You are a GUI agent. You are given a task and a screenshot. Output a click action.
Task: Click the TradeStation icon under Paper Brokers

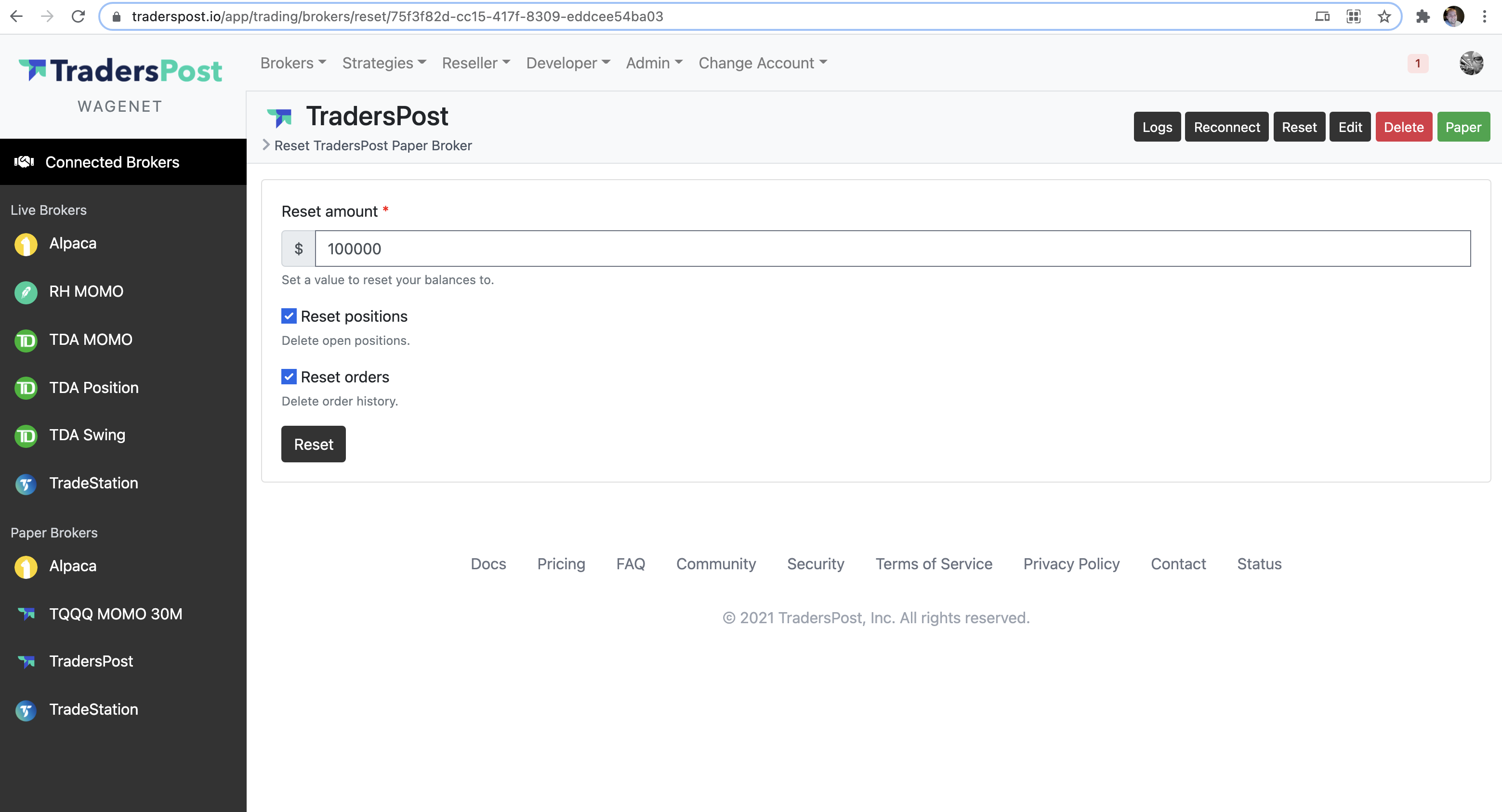pyautogui.click(x=26, y=710)
